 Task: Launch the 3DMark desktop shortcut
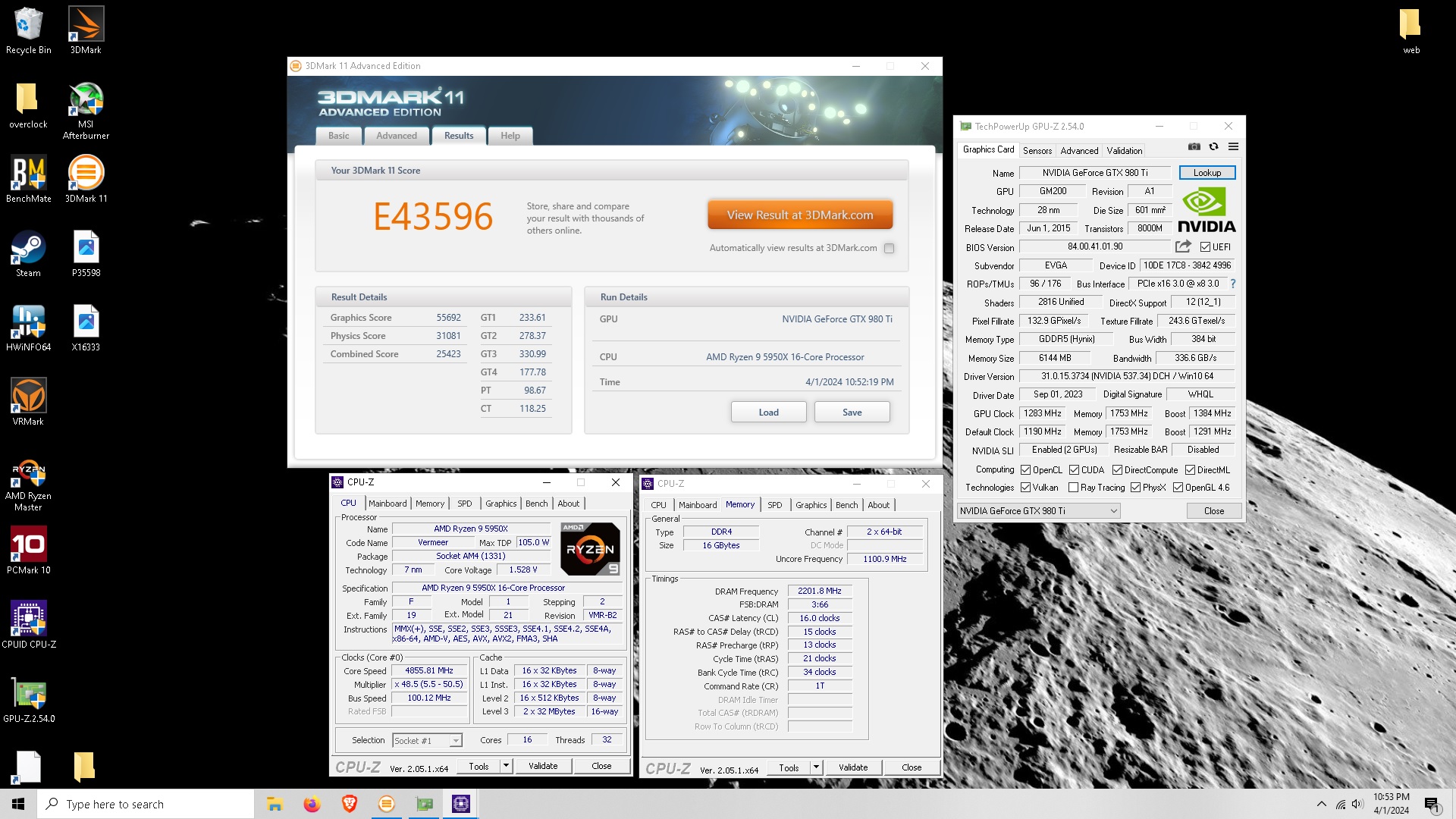(86, 30)
